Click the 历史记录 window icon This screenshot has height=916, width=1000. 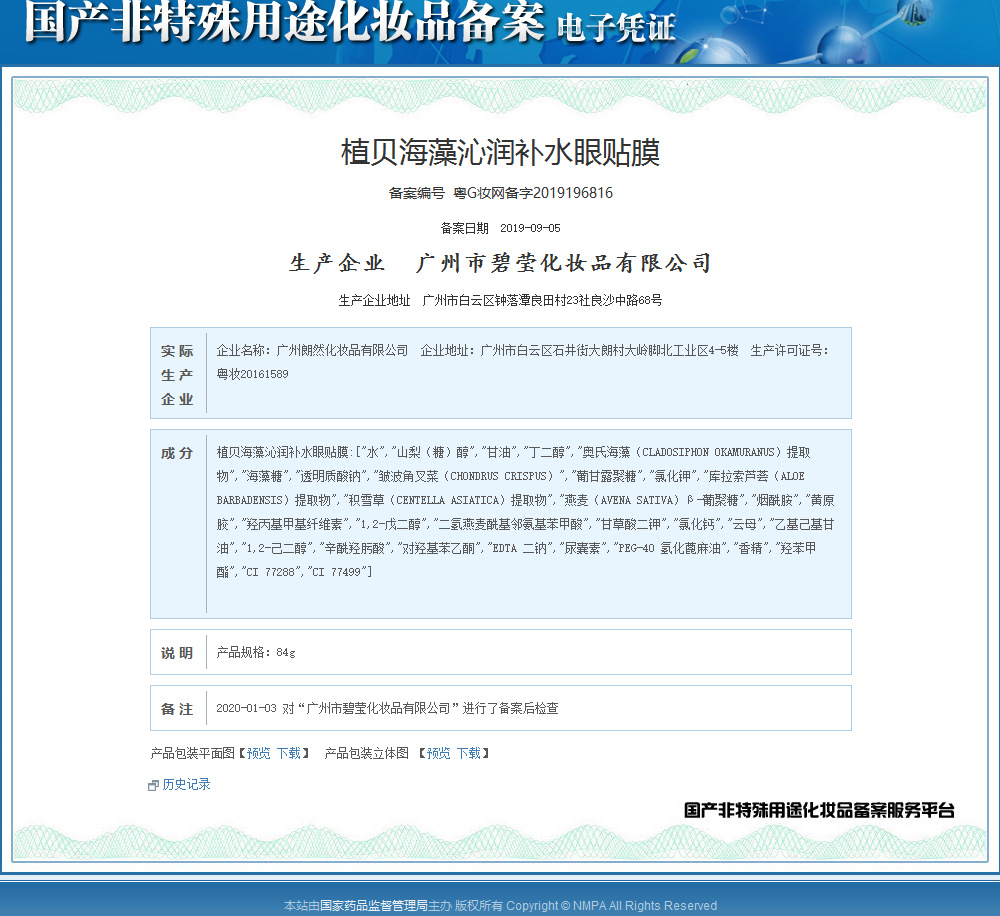(x=153, y=786)
